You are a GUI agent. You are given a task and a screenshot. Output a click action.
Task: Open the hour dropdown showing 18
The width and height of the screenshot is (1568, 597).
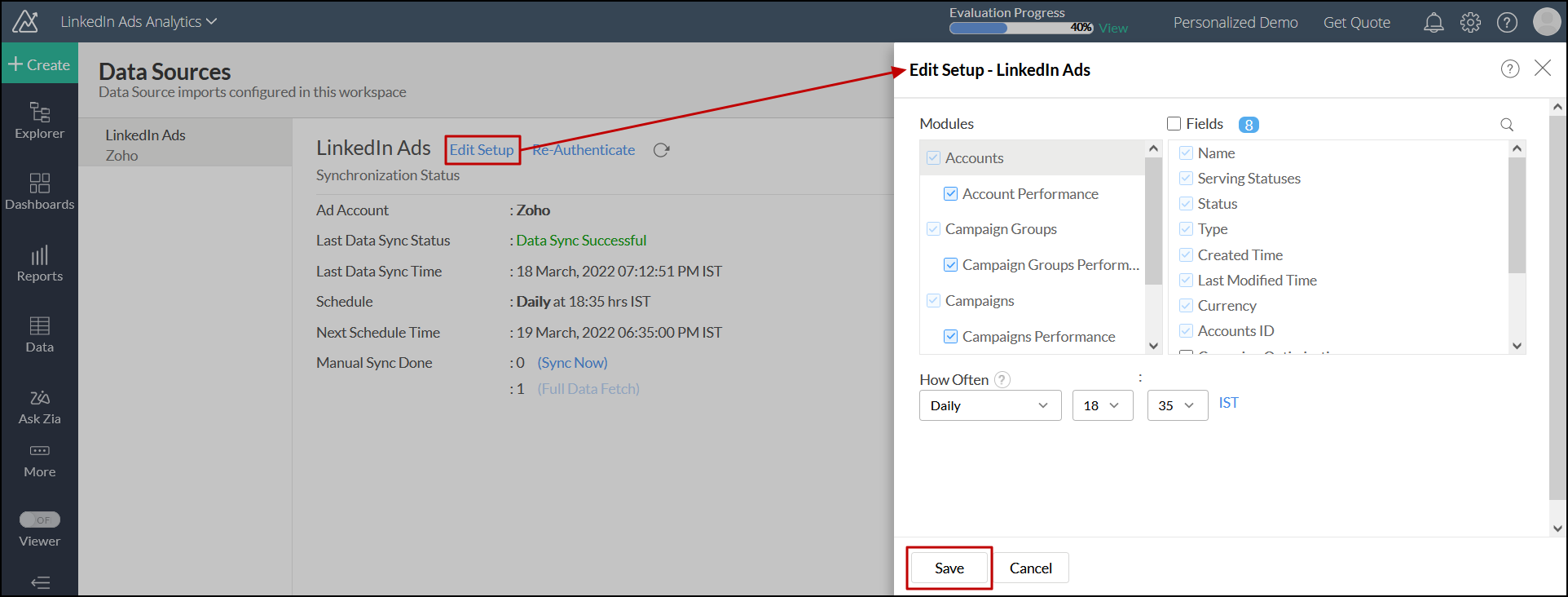coord(1103,405)
